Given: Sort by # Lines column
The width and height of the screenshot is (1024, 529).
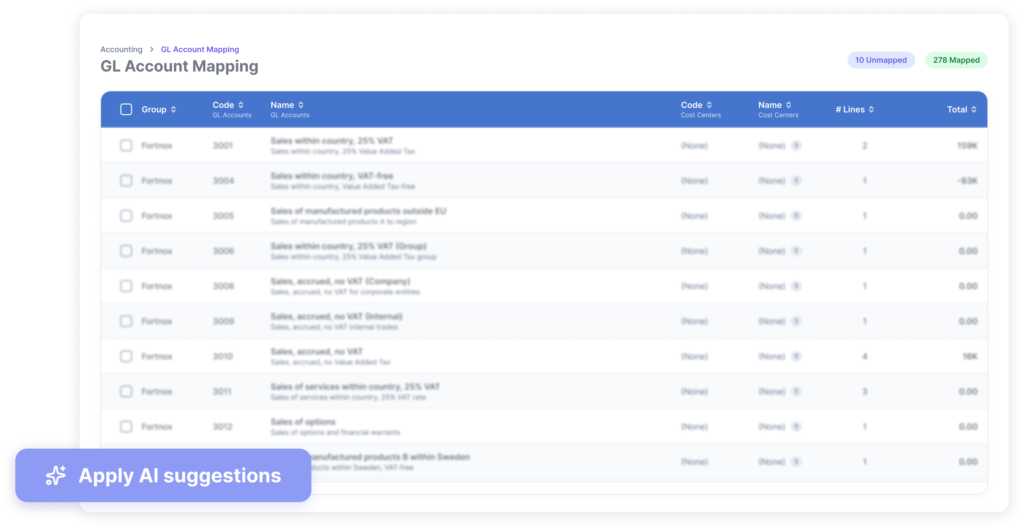Looking at the screenshot, I should pos(855,110).
